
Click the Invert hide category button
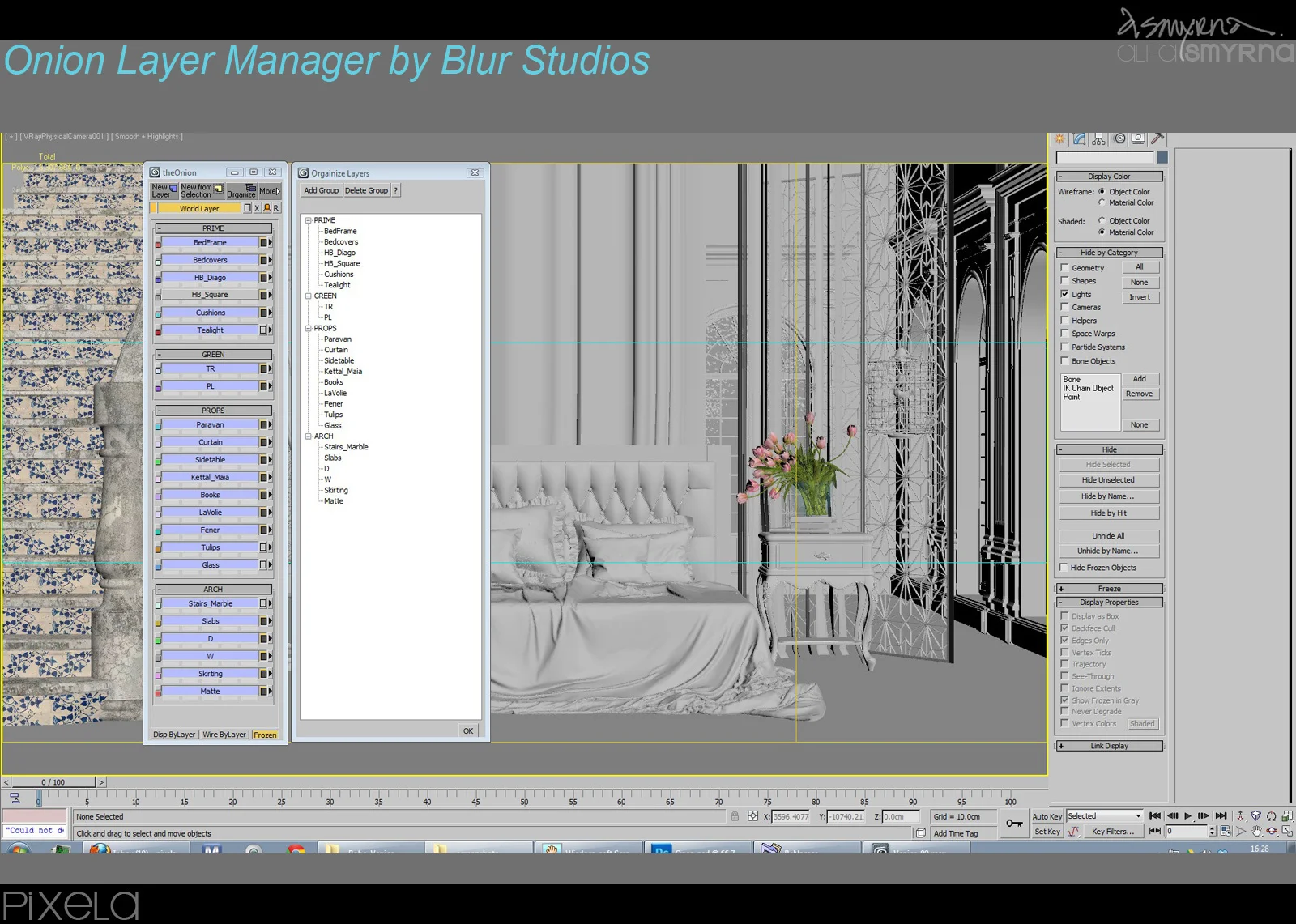coord(1140,297)
